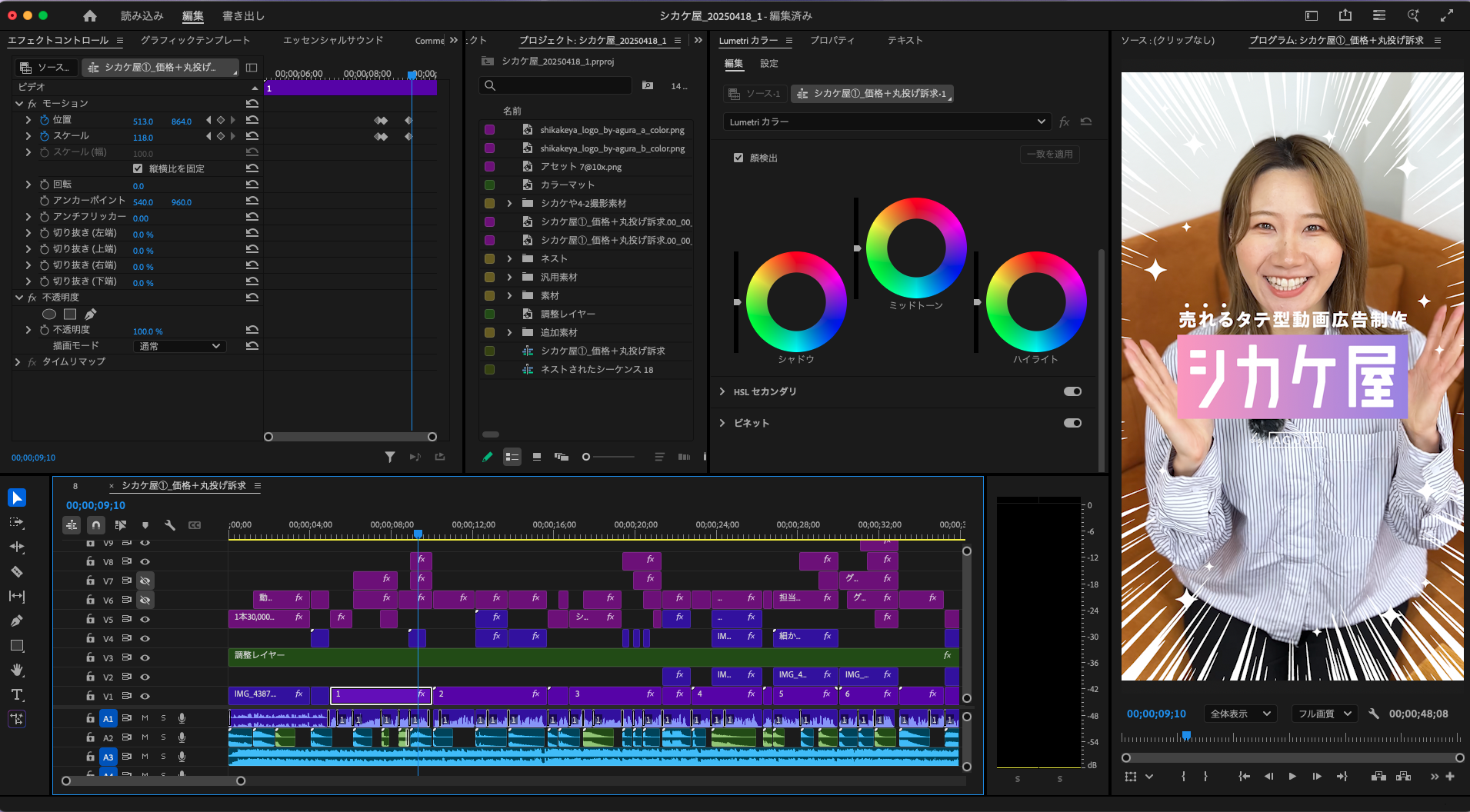The width and height of the screenshot is (1470, 812).
Task: Click the Home icon in top bar
Action: click(x=90, y=15)
